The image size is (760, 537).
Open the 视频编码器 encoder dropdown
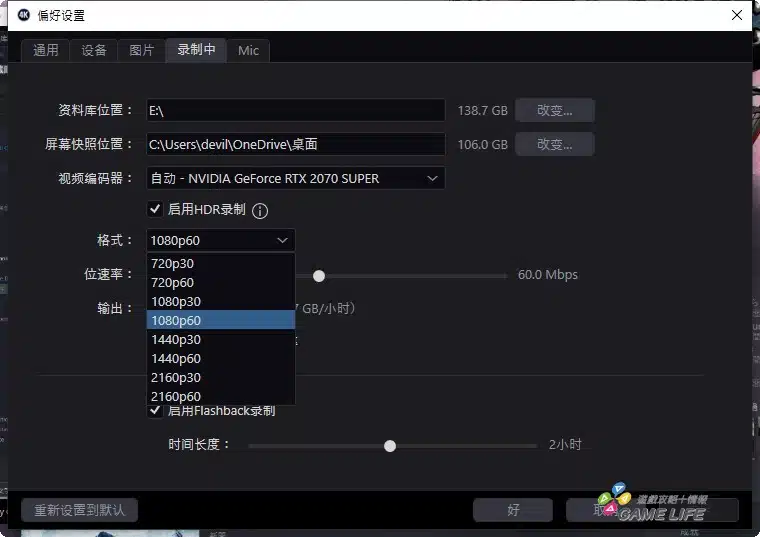(295, 178)
